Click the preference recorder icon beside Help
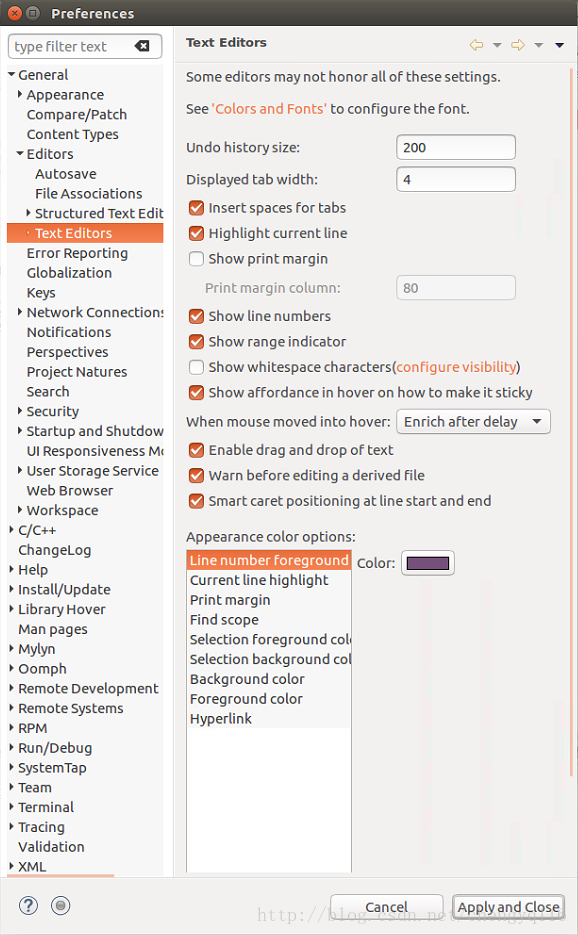 click(x=60, y=906)
